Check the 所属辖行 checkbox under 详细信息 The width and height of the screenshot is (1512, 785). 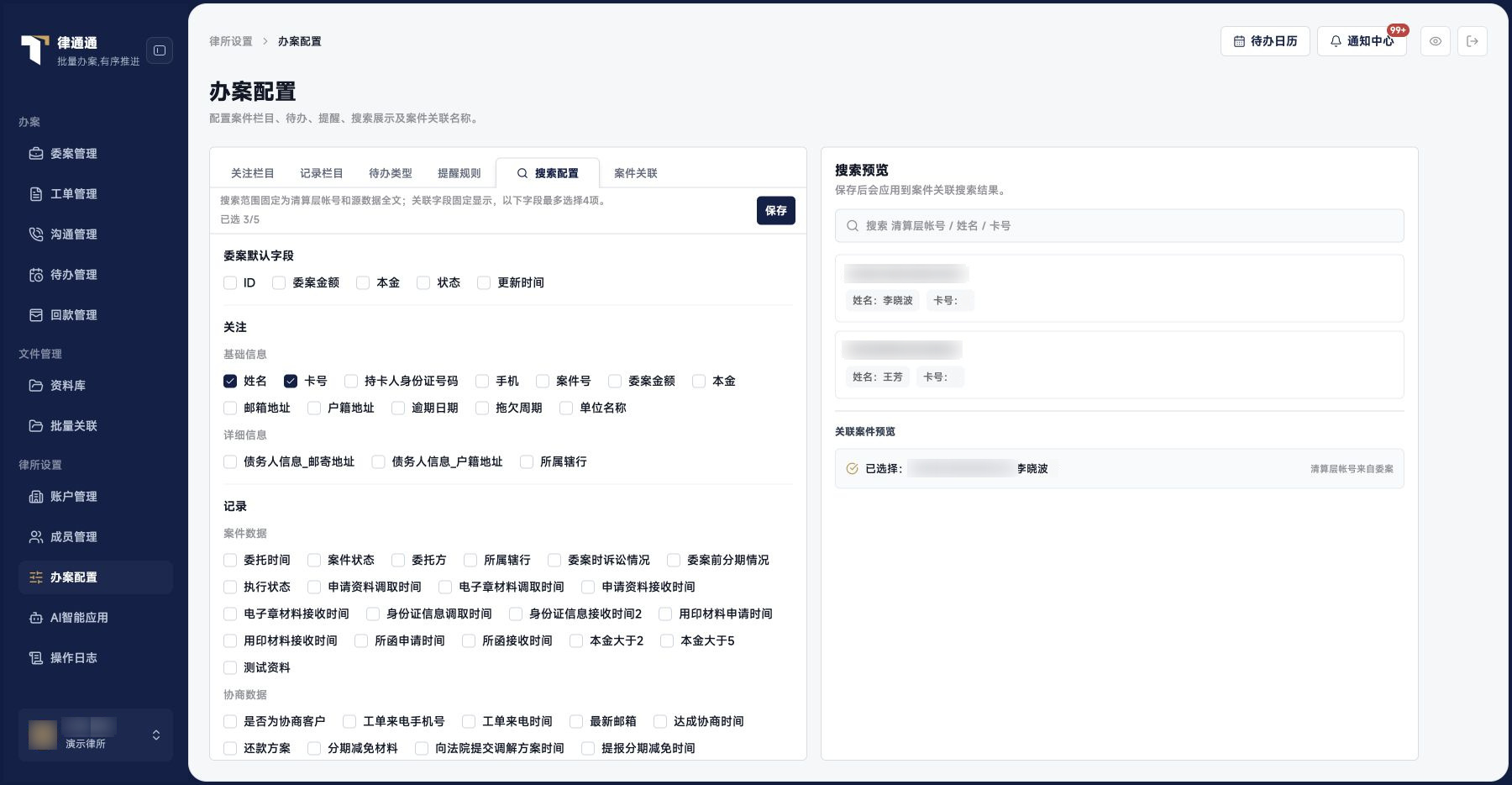[527, 462]
